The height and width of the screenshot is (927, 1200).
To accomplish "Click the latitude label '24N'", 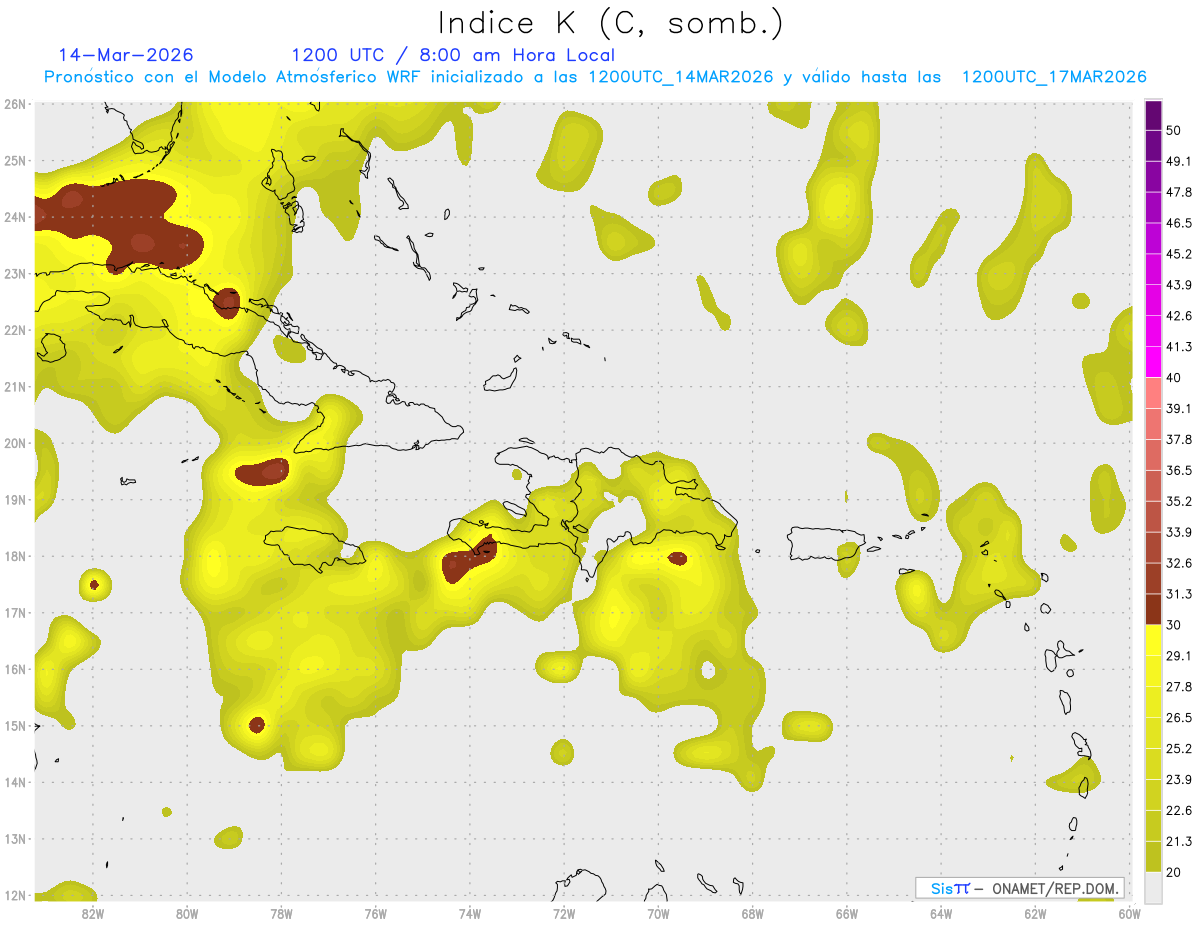I will click(x=15, y=217).
